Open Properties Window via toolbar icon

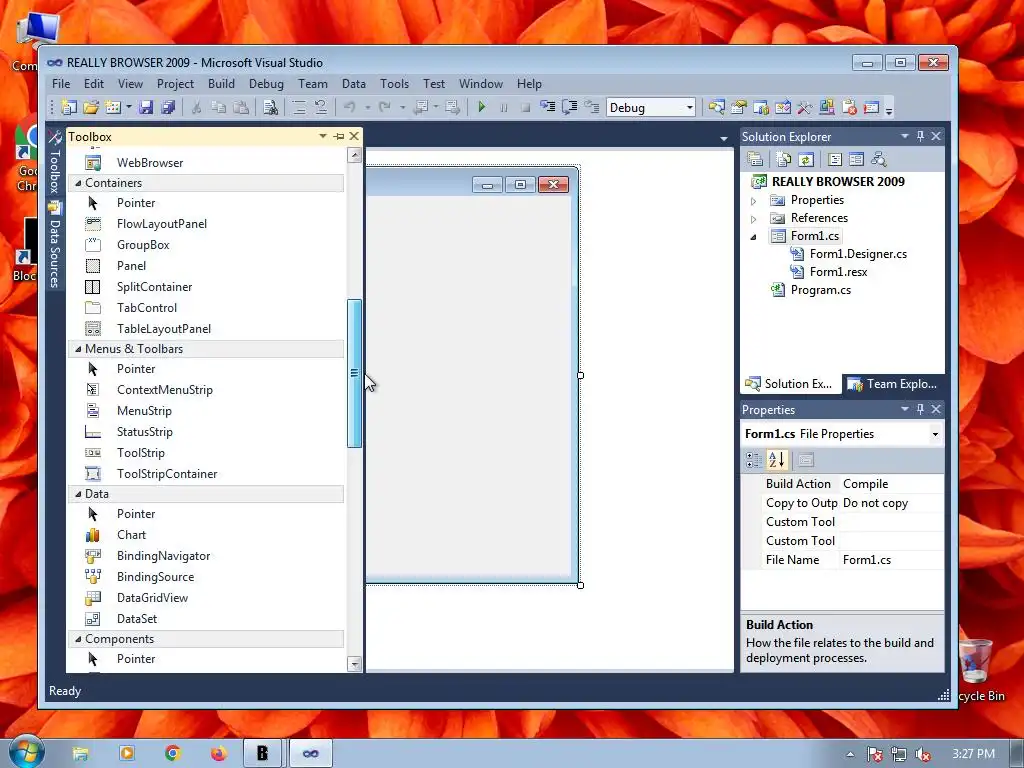coord(739,107)
